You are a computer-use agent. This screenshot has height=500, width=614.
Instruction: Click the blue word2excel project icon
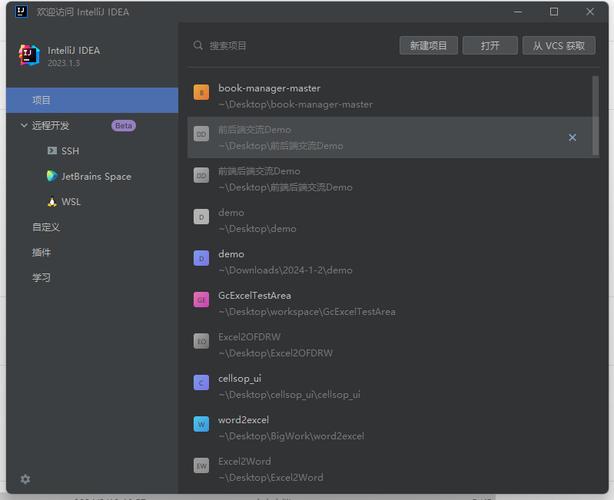(x=201, y=424)
